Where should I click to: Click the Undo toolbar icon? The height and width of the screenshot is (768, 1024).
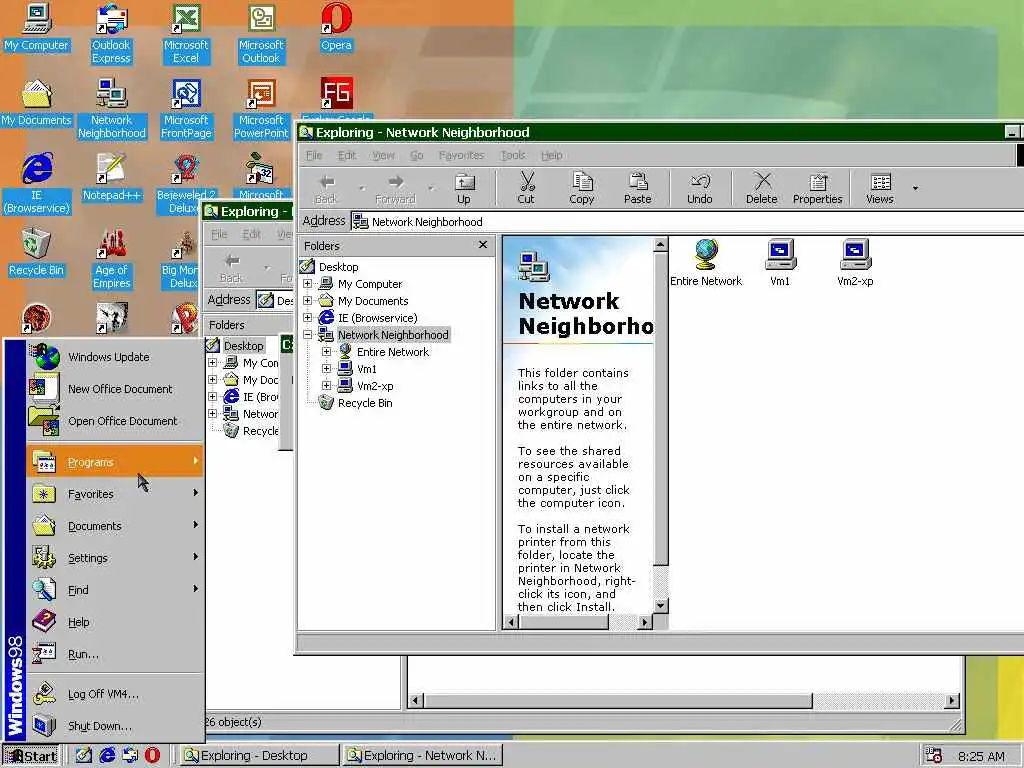tap(699, 188)
